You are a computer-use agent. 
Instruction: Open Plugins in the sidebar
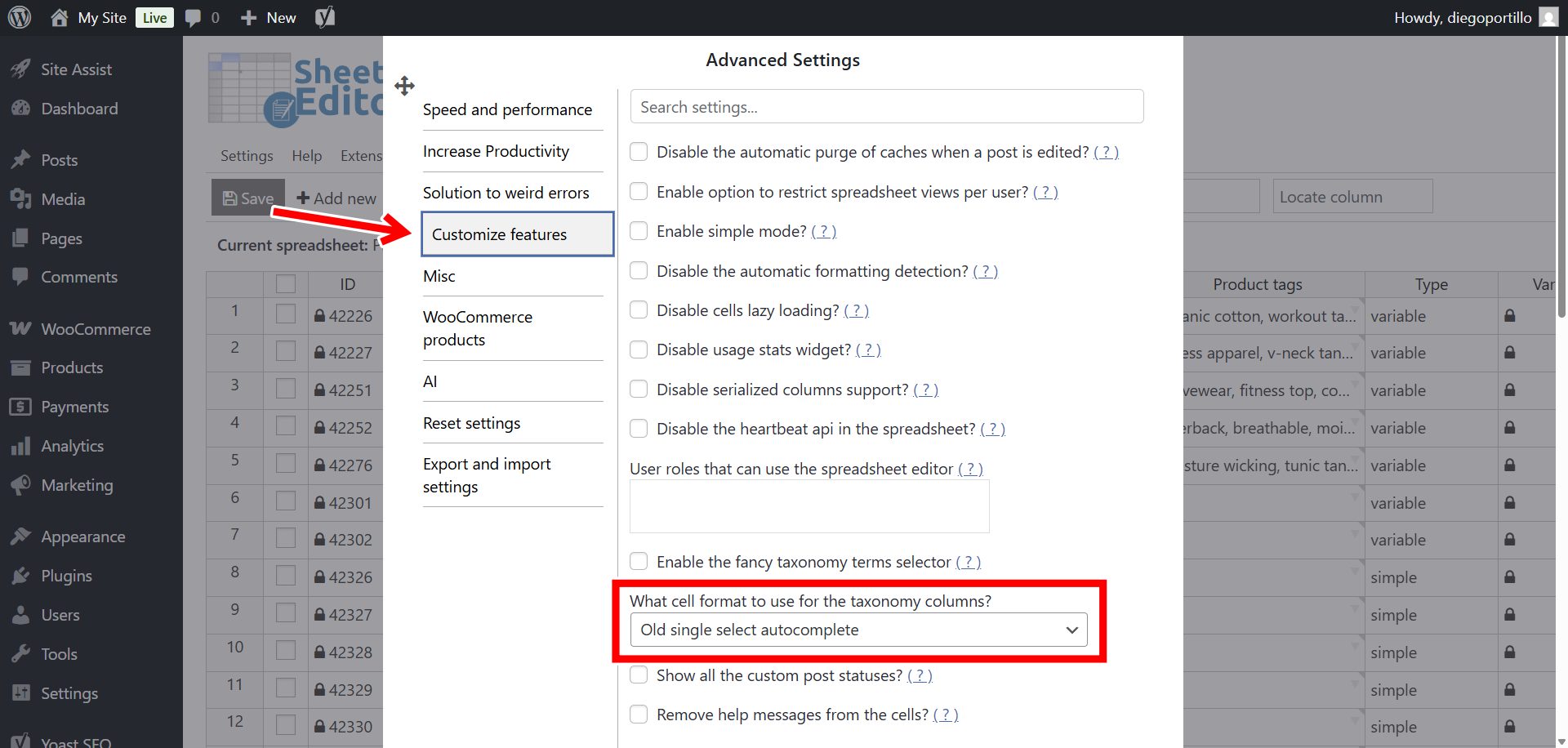click(66, 576)
